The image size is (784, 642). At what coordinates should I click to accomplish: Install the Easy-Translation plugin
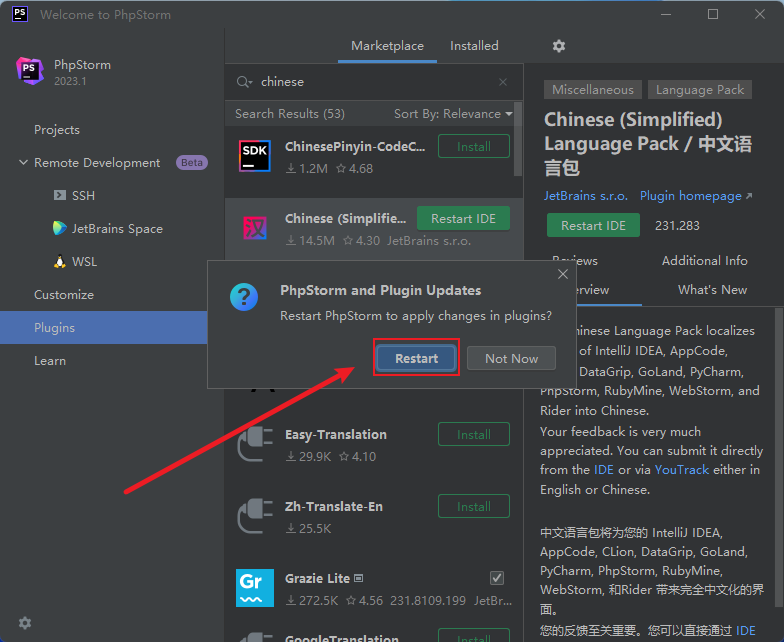[x=474, y=434]
